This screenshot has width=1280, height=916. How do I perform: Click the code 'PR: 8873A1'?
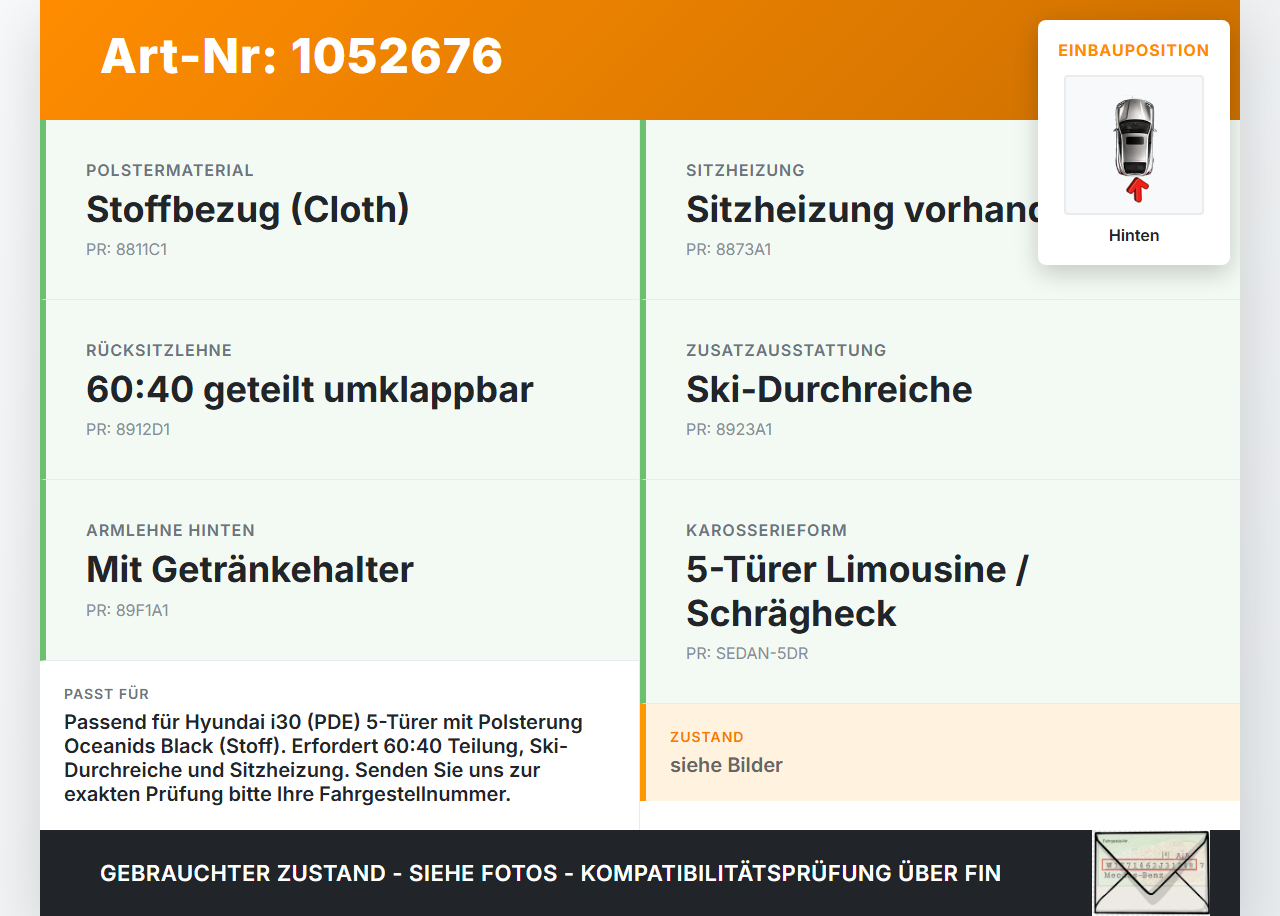pos(729,249)
